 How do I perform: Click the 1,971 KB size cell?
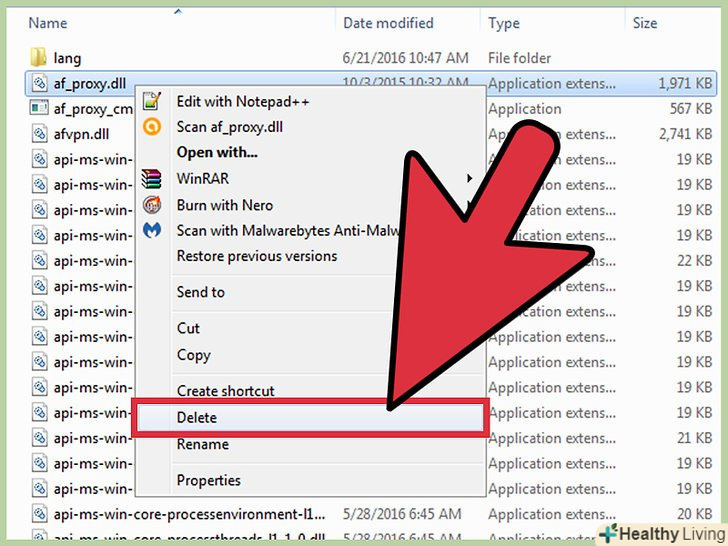(685, 83)
